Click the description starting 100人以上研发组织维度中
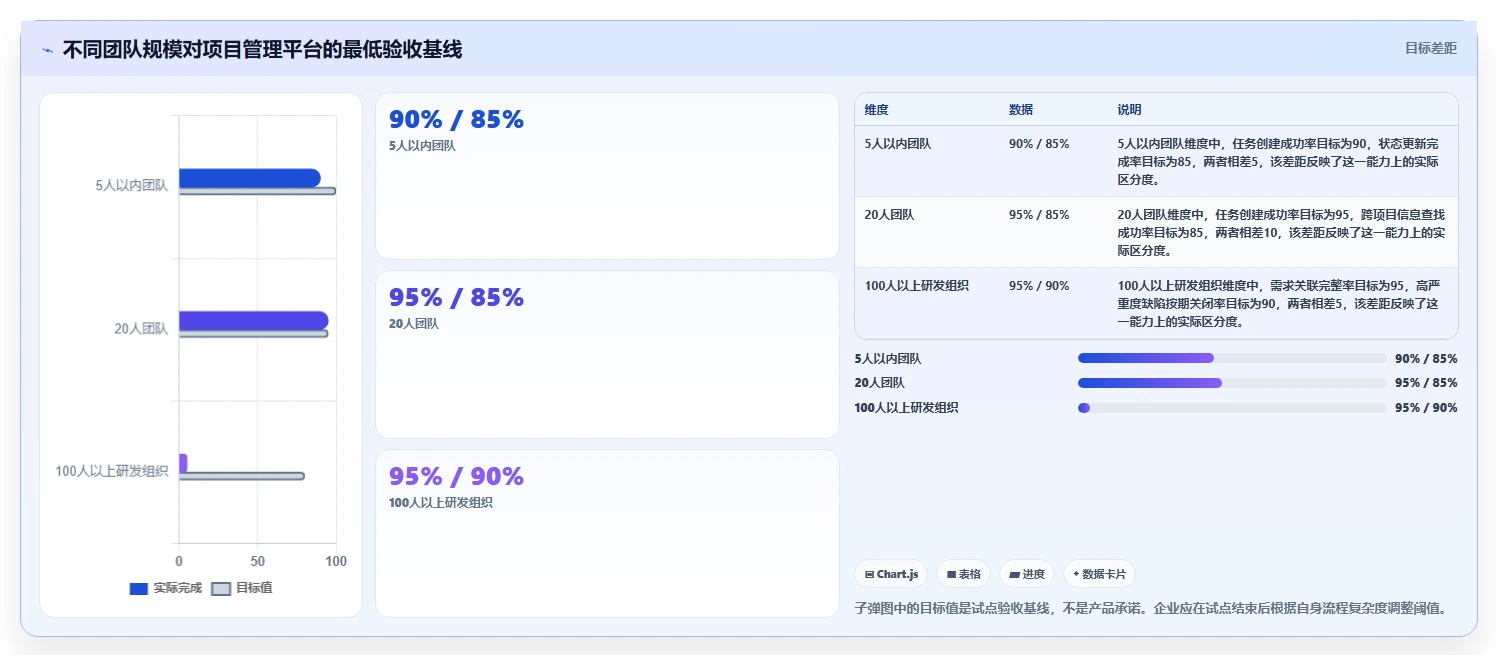 click(x=1280, y=304)
